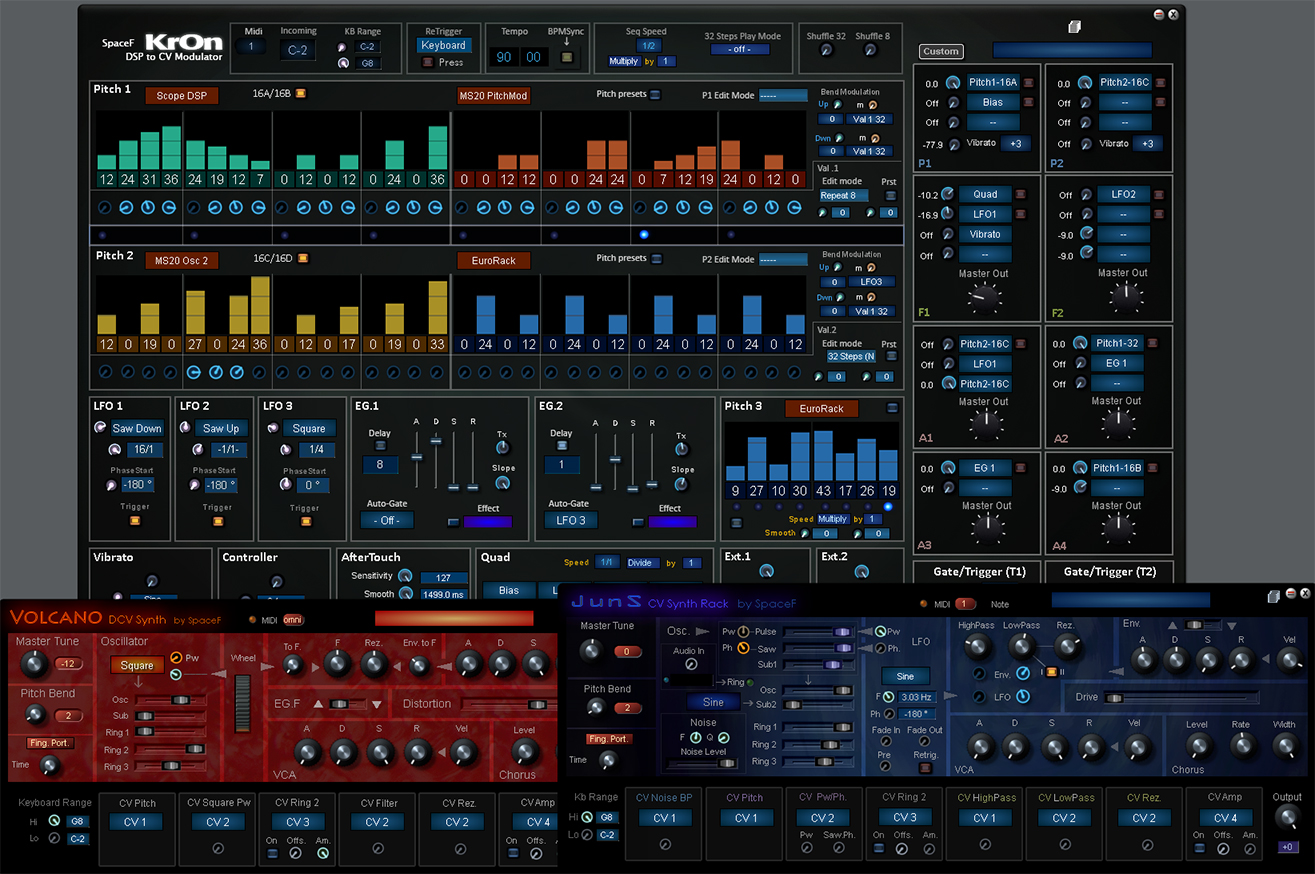This screenshot has width=1315, height=874.
Task: Click the JunS Output knob
Action: pyautogui.click(x=1287, y=817)
